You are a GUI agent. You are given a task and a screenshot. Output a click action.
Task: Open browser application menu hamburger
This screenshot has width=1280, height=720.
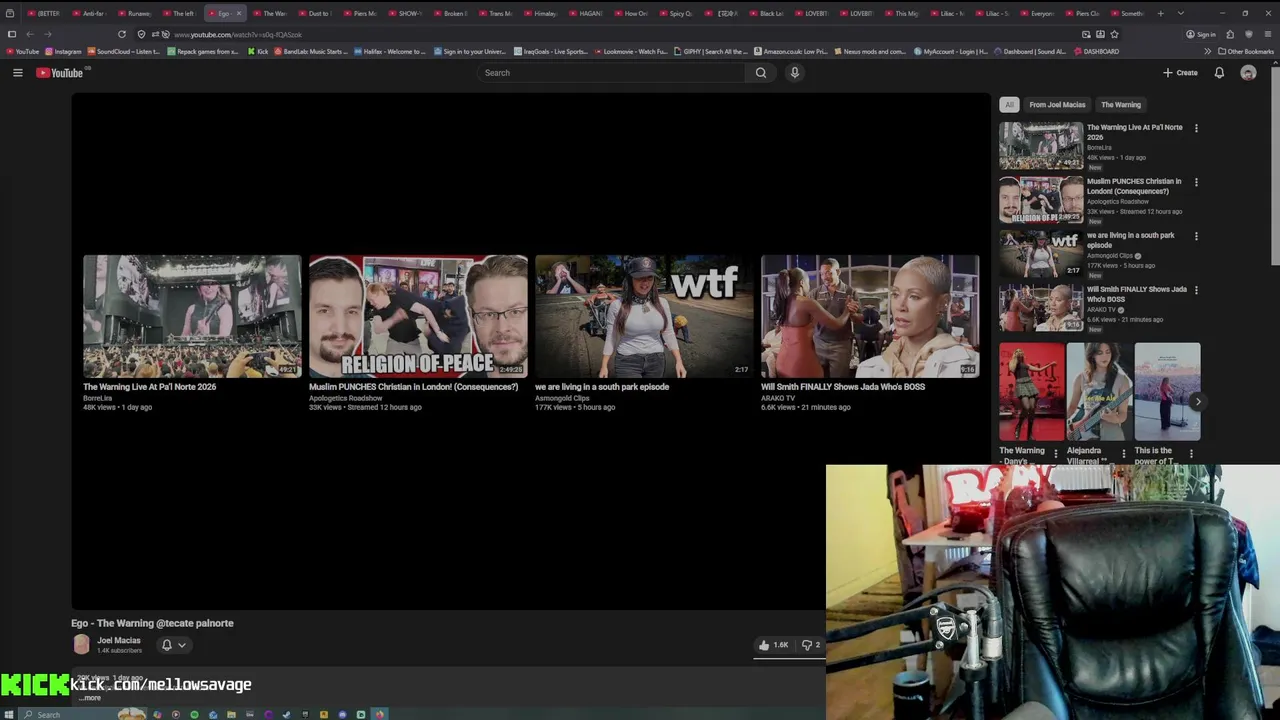click(1266, 34)
